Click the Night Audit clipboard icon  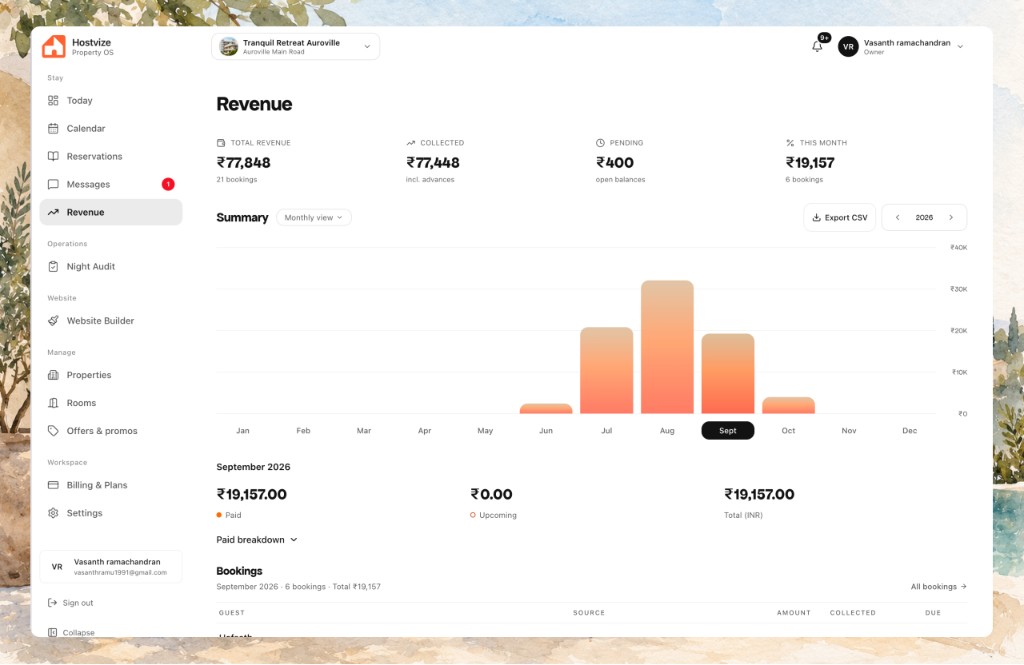53,267
